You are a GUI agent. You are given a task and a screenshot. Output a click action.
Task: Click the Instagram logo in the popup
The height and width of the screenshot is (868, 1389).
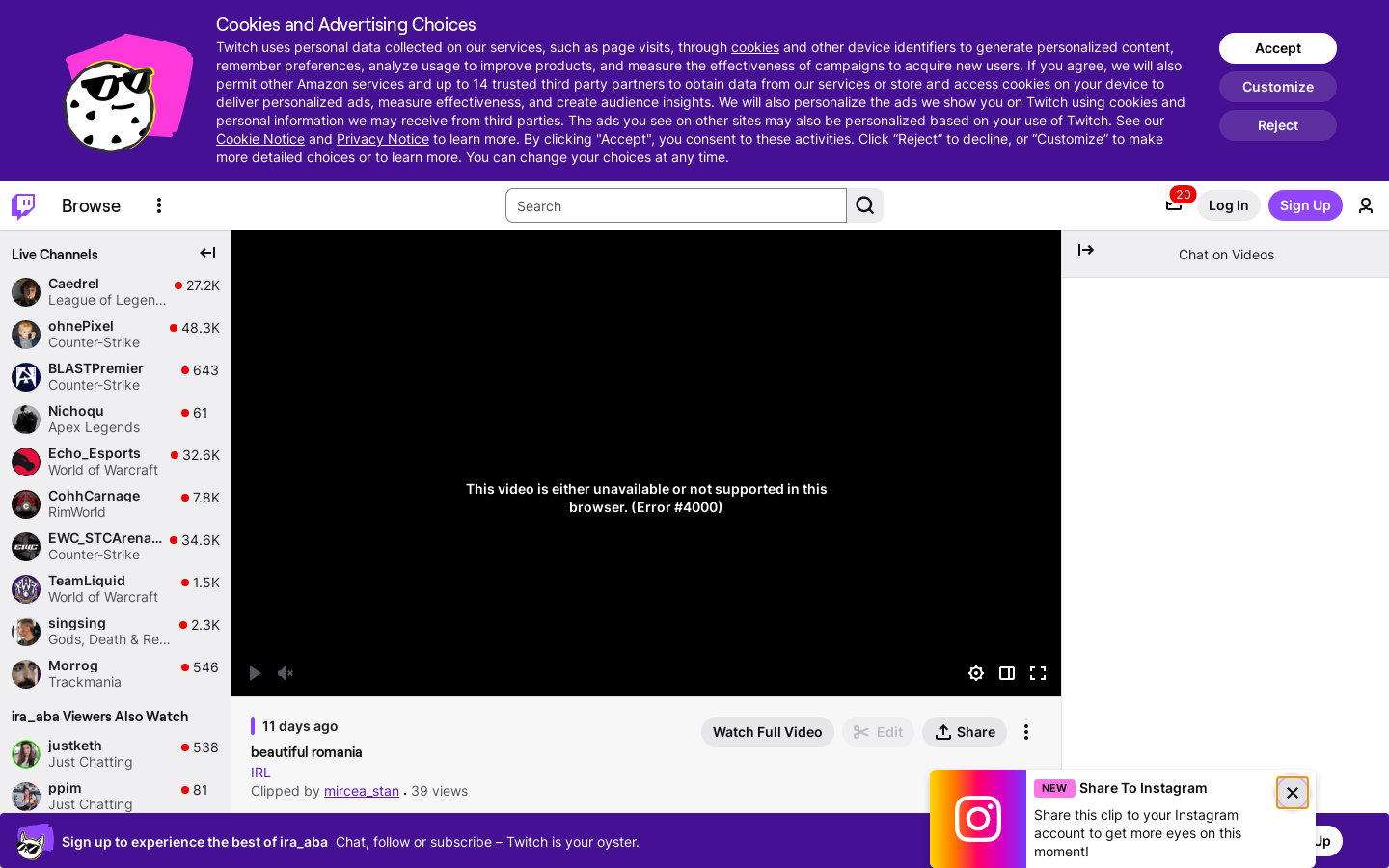point(978,819)
